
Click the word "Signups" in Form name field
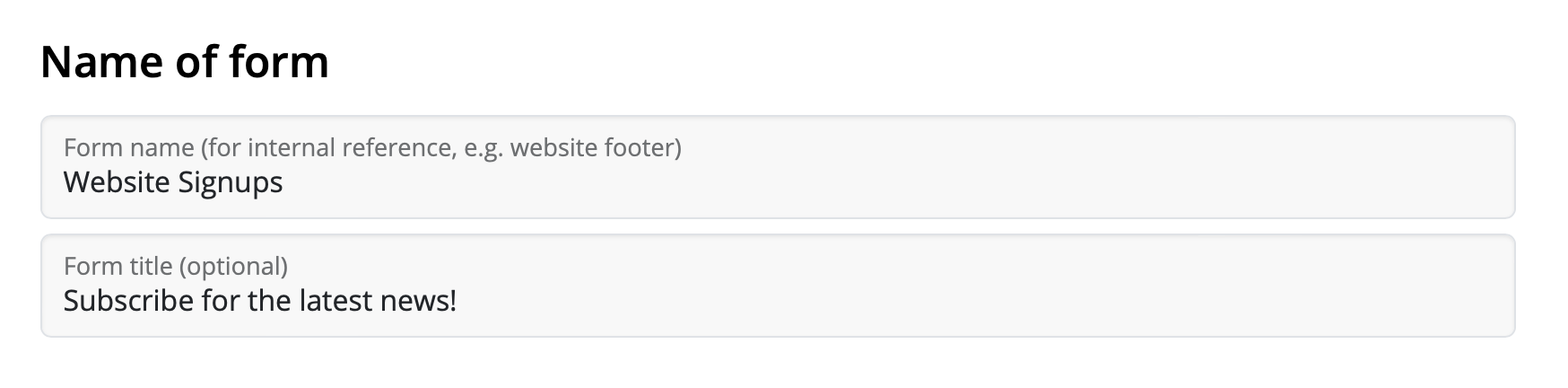[231, 184]
